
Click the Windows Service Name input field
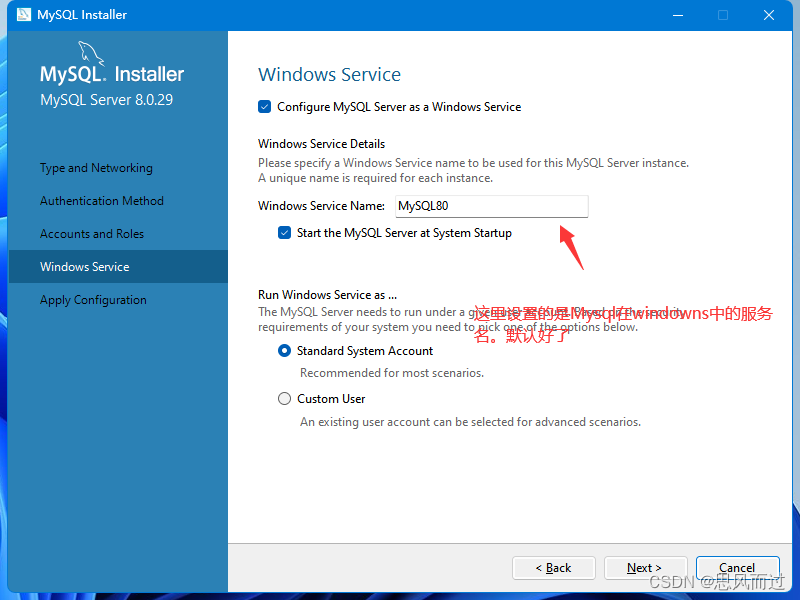(492, 206)
